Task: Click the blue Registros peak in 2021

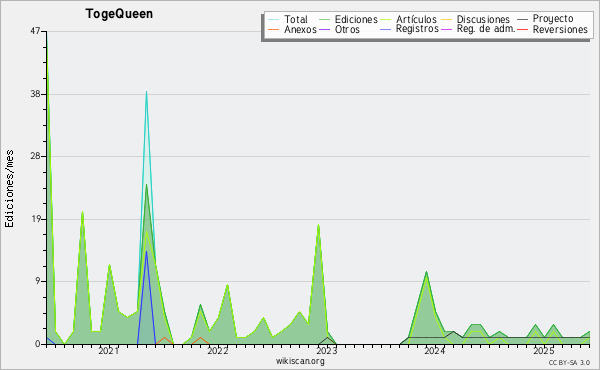Action: click(x=146, y=252)
